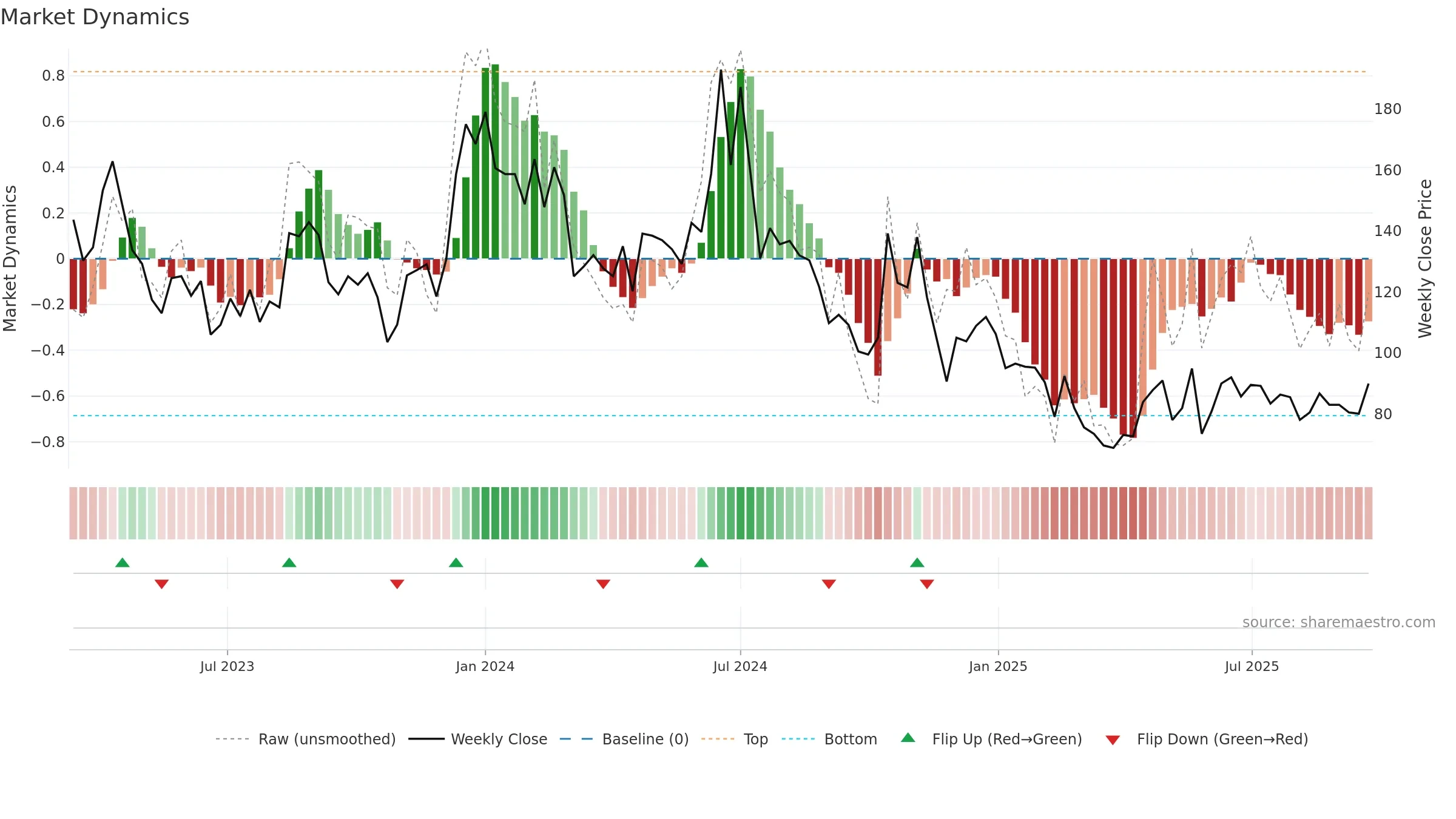Click the first green flip-up marker before Jul 2023
Screen dimensions: 1456x819
[123, 563]
